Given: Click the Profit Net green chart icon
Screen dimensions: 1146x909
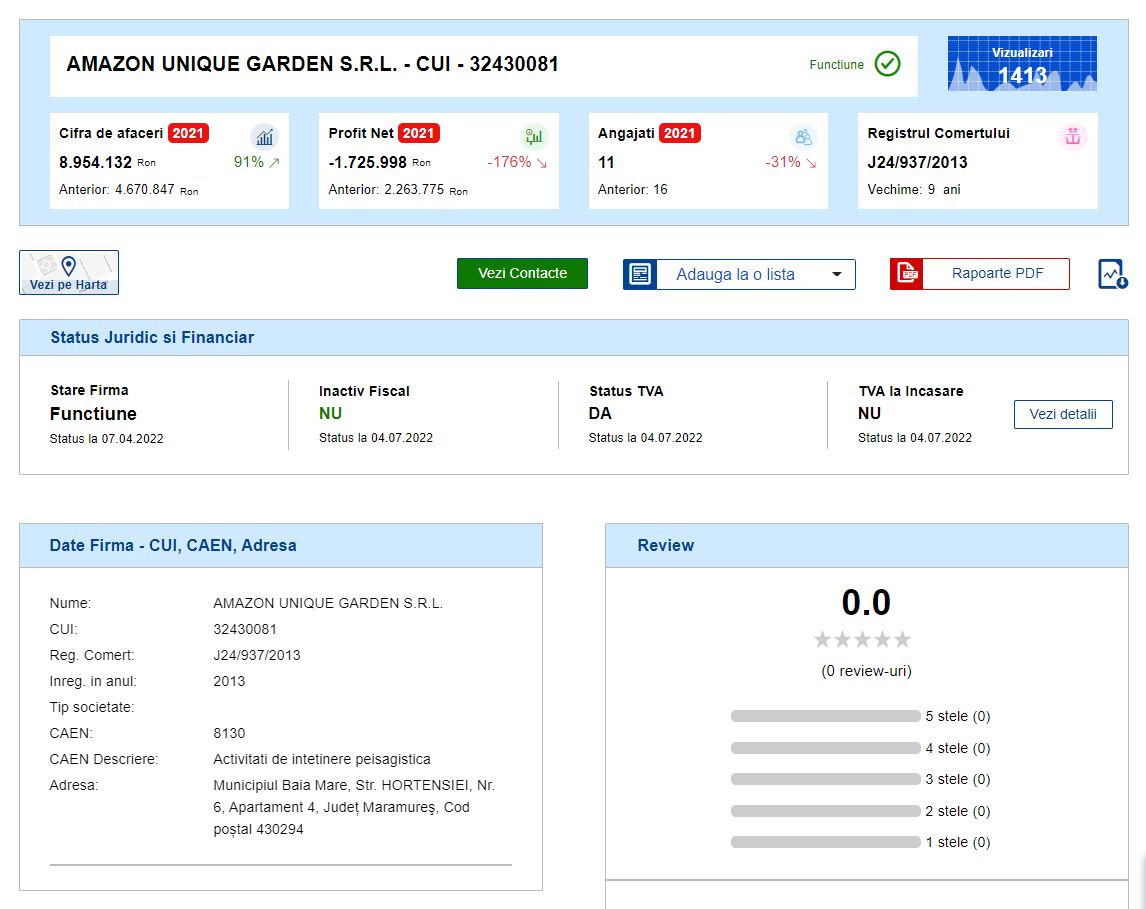Looking at the screenshot, I should coord(534,137).
